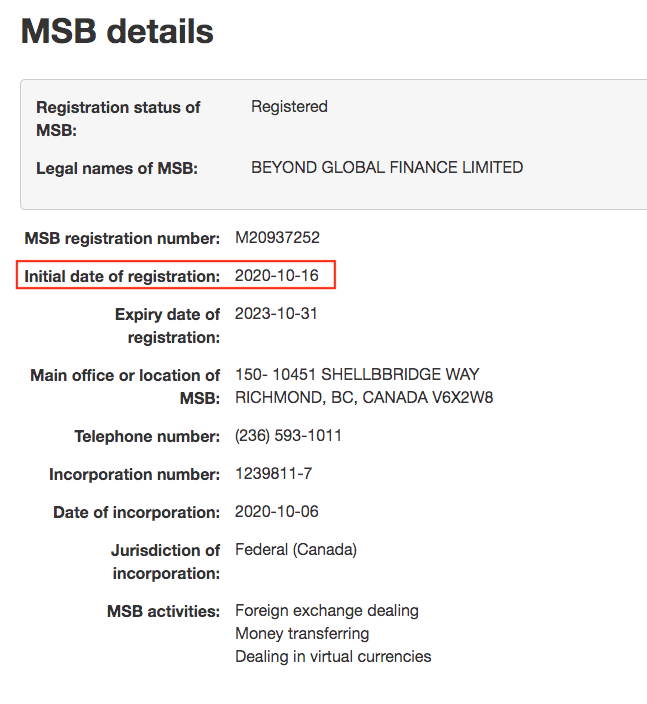The width and height of the screenshot is (647, 704).
Task: Click BEYOND GLOBAL FINANCE LIMITED legal name
Action: 387,167
